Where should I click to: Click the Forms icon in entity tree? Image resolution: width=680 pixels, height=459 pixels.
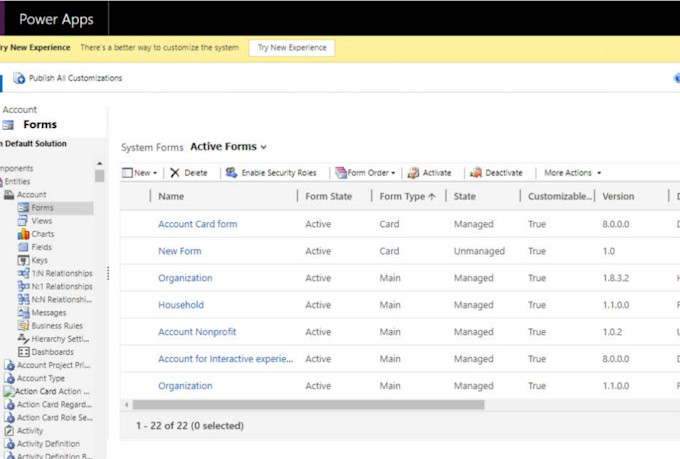coord(23,208)
